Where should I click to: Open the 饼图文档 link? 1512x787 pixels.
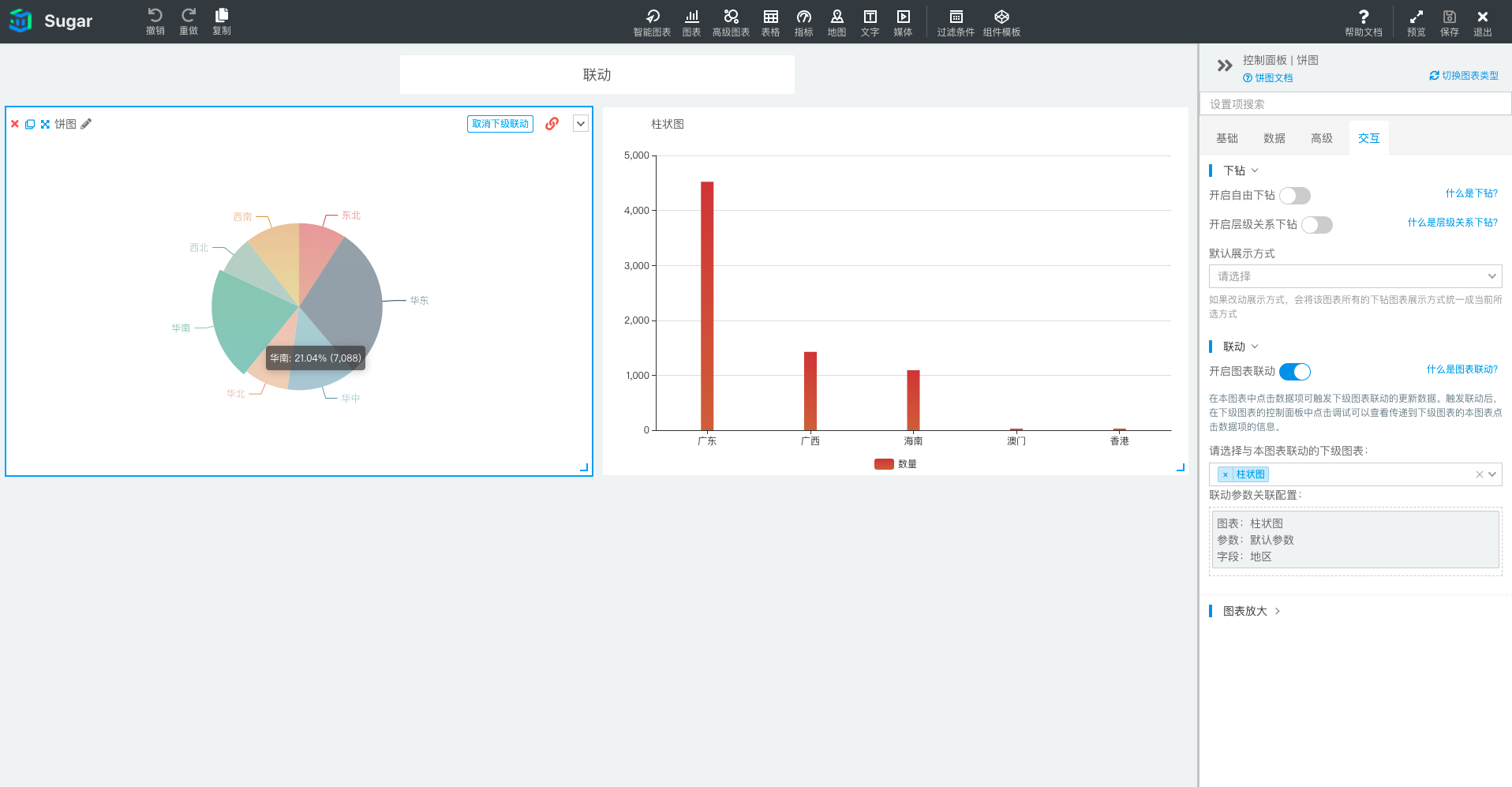(x=1268, y=78)
